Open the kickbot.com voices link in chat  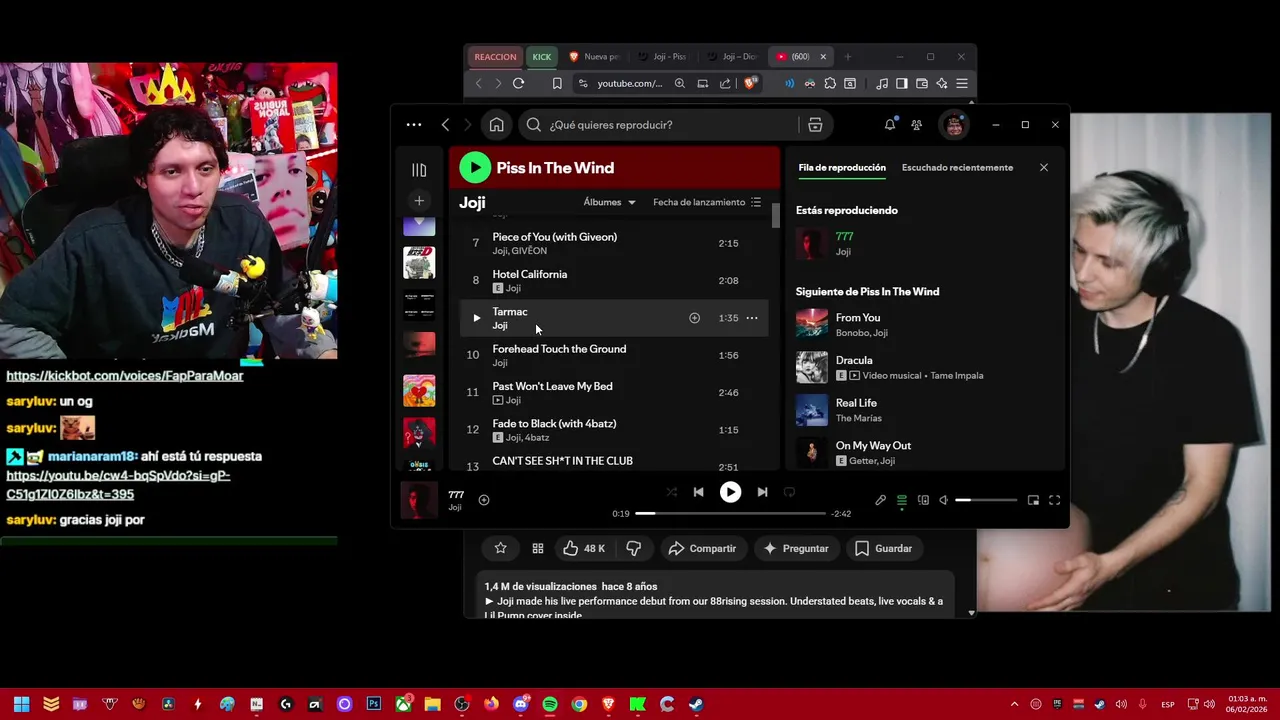(x=125, y=376)
